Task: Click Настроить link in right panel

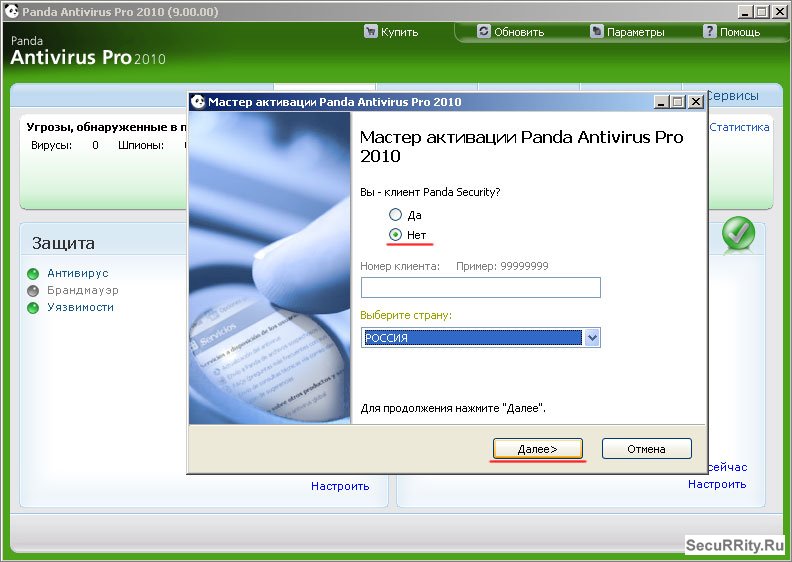Action: [x=717, y=484]
